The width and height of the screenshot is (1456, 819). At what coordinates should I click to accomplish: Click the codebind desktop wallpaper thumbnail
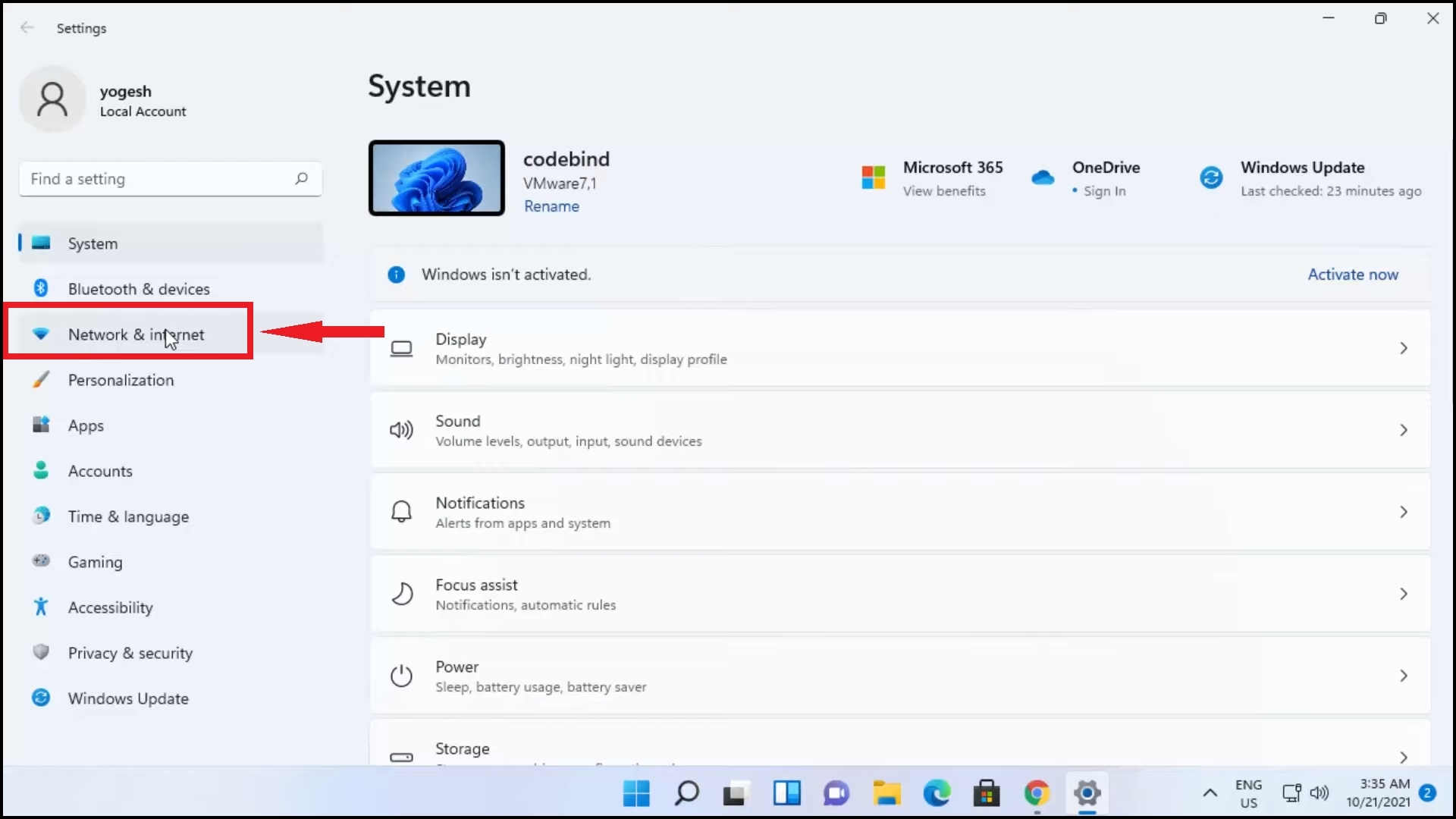click(437, 178)
